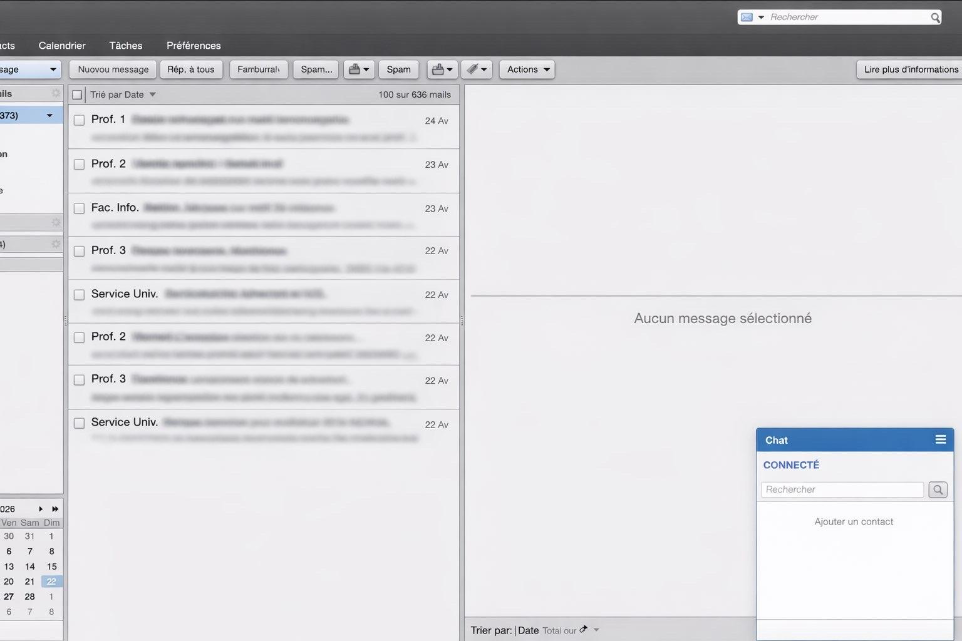The image size is (962, 641).
Task: Open the Chat panel hamburger menu
Action: click(940, 440)
